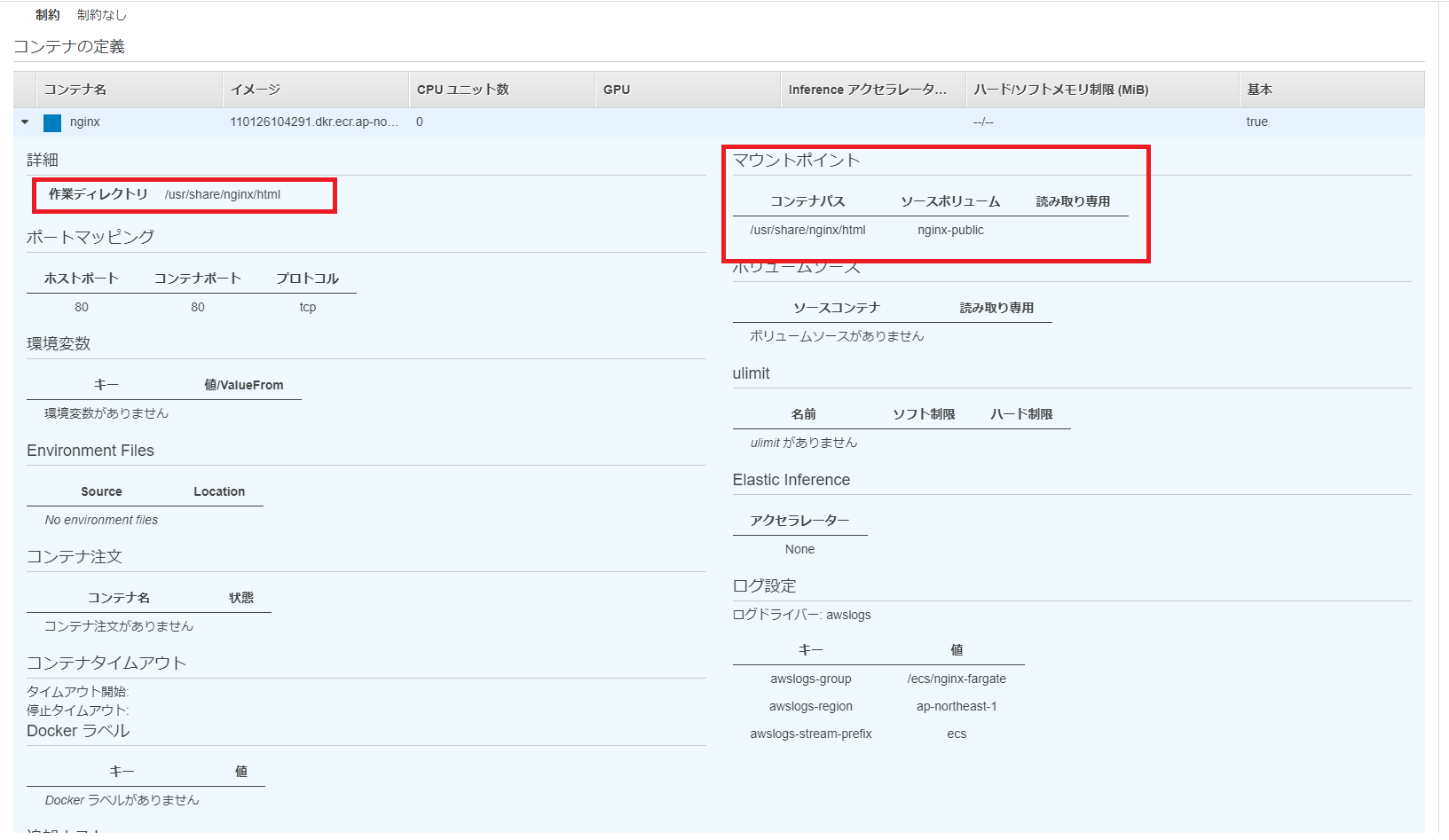The width and height of the screenshot is (1449, 840).
Task: Click the 'ulimit がありません' message
Action: [x=804, y=443]
